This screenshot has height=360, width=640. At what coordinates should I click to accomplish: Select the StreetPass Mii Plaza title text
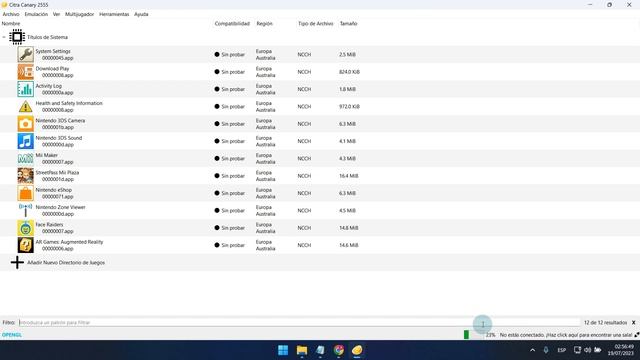point(57,173)
